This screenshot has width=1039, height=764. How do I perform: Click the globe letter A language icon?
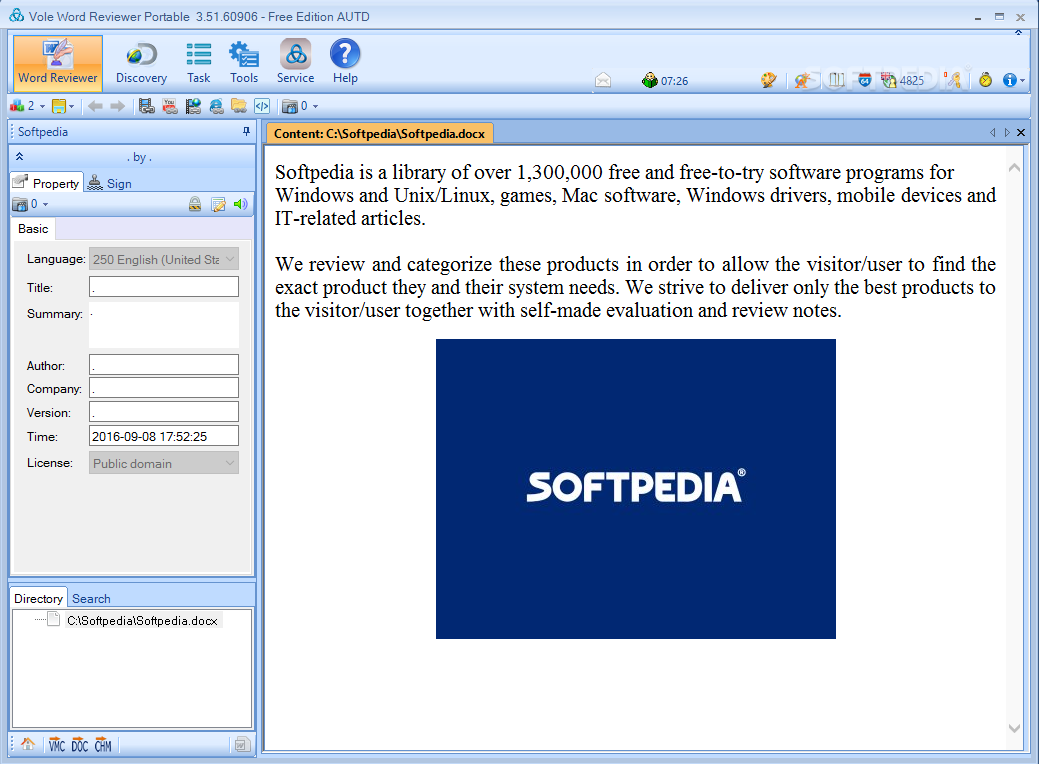coord(803,80)
